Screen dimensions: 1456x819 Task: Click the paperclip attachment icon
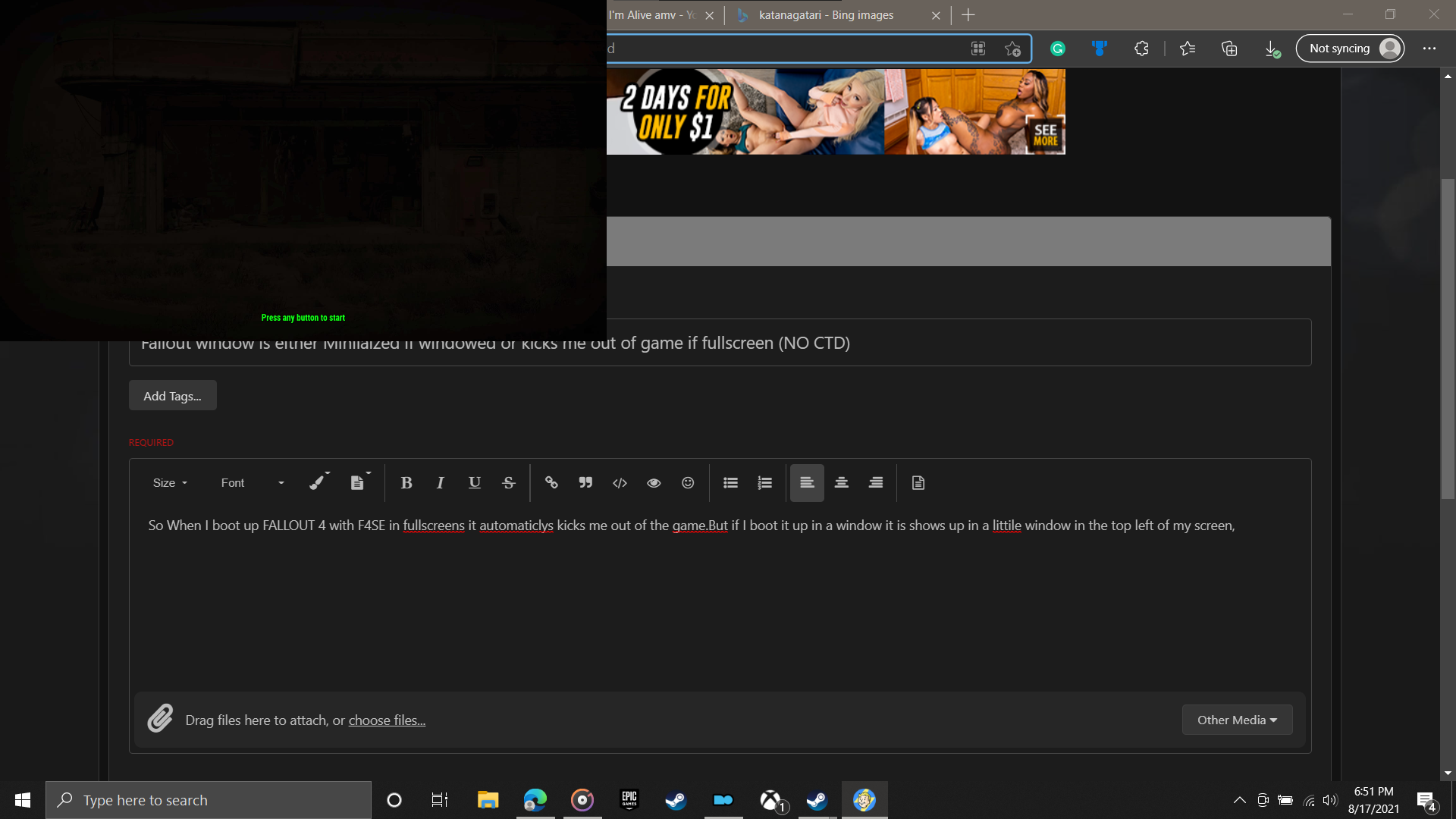click(160, 718)
